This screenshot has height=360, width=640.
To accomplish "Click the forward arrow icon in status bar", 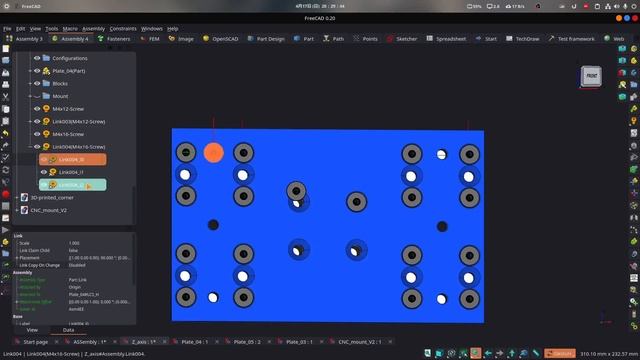I will (x=500, y=353).
